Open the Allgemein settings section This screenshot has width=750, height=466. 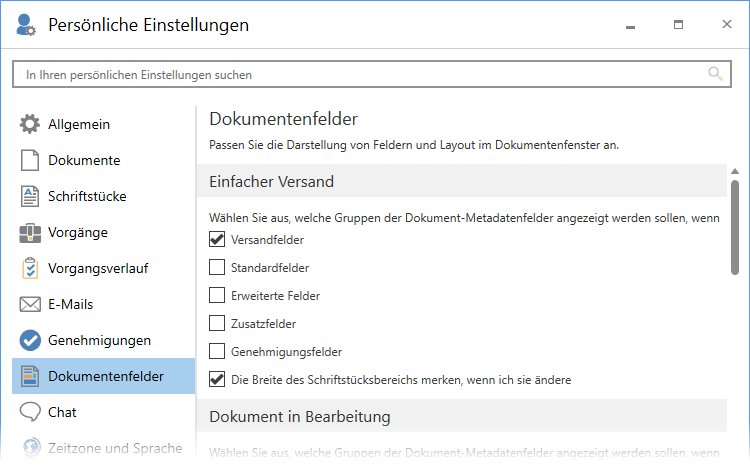[103, 124]
